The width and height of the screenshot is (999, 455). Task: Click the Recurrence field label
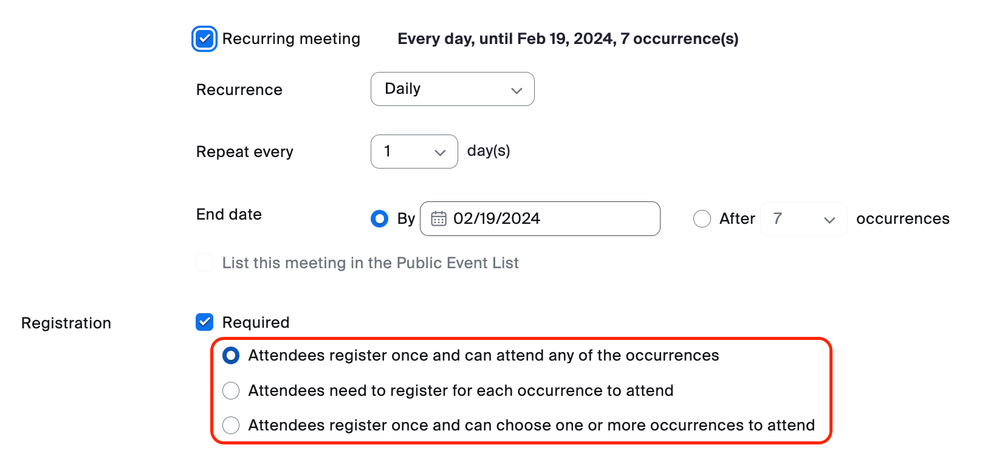point(239,90)
